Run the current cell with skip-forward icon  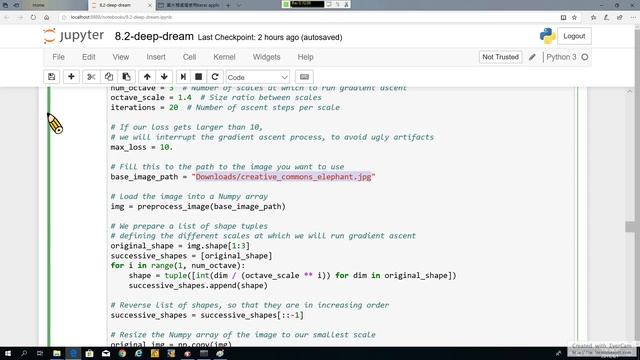point(183,77)
